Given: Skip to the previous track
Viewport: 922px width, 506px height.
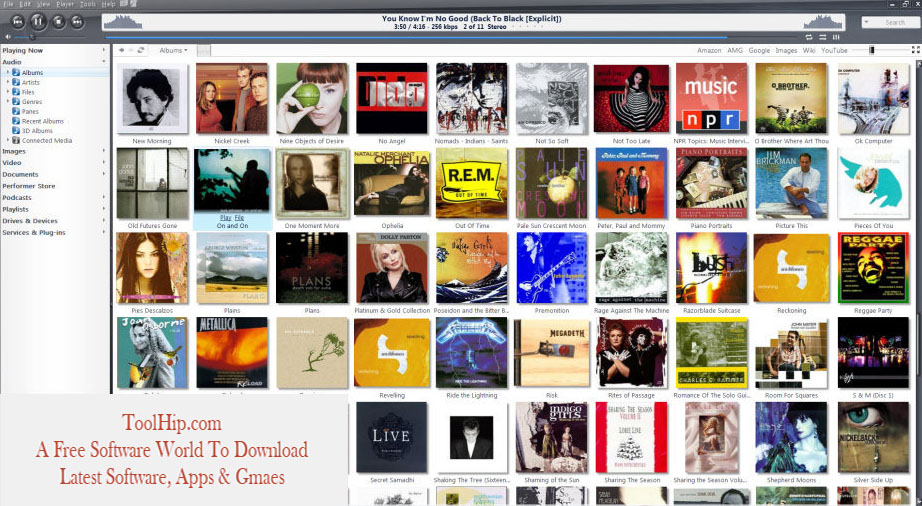Looking at the screenshot, I should pos(18,22).
